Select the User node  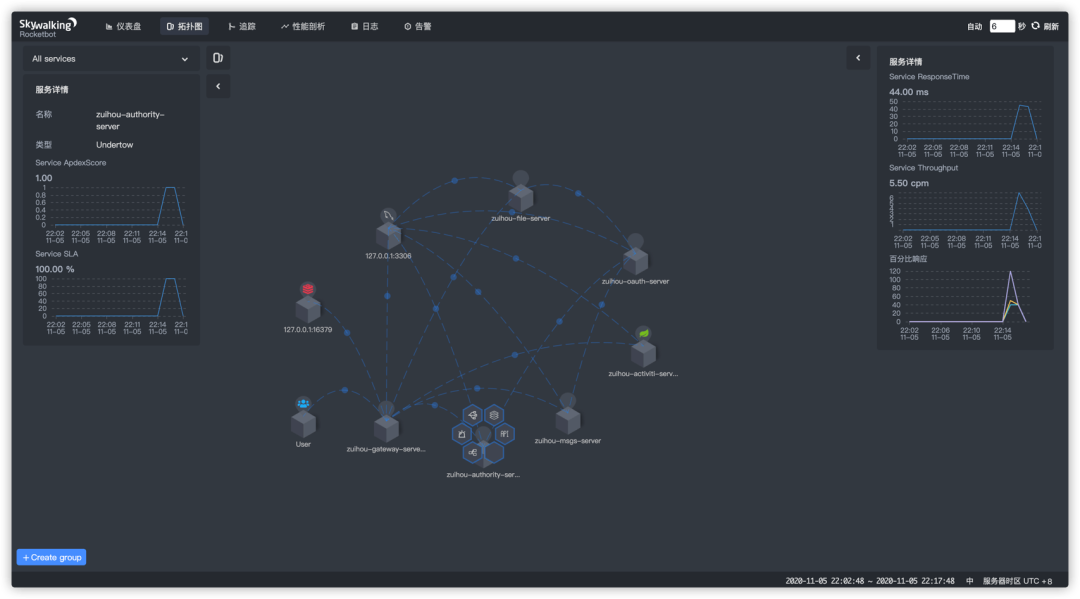(303, 424)
